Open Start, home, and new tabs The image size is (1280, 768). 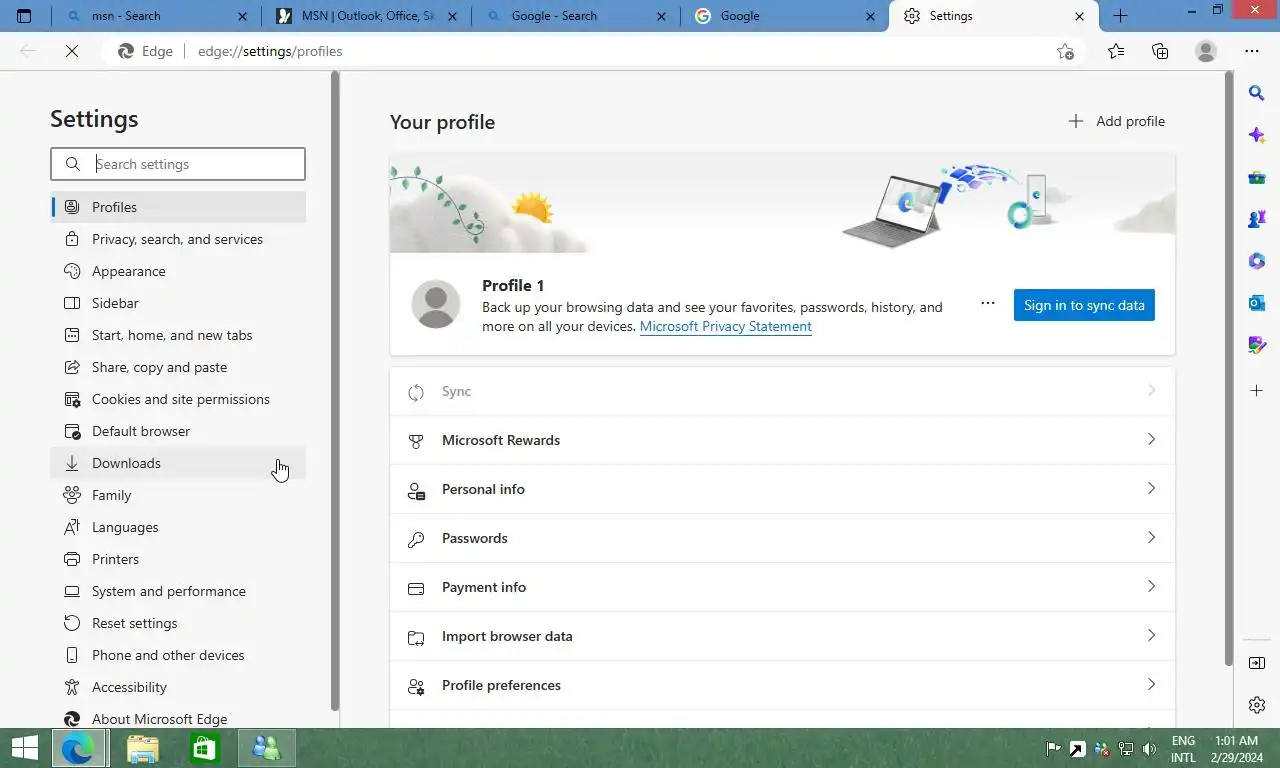pos(178,335)
